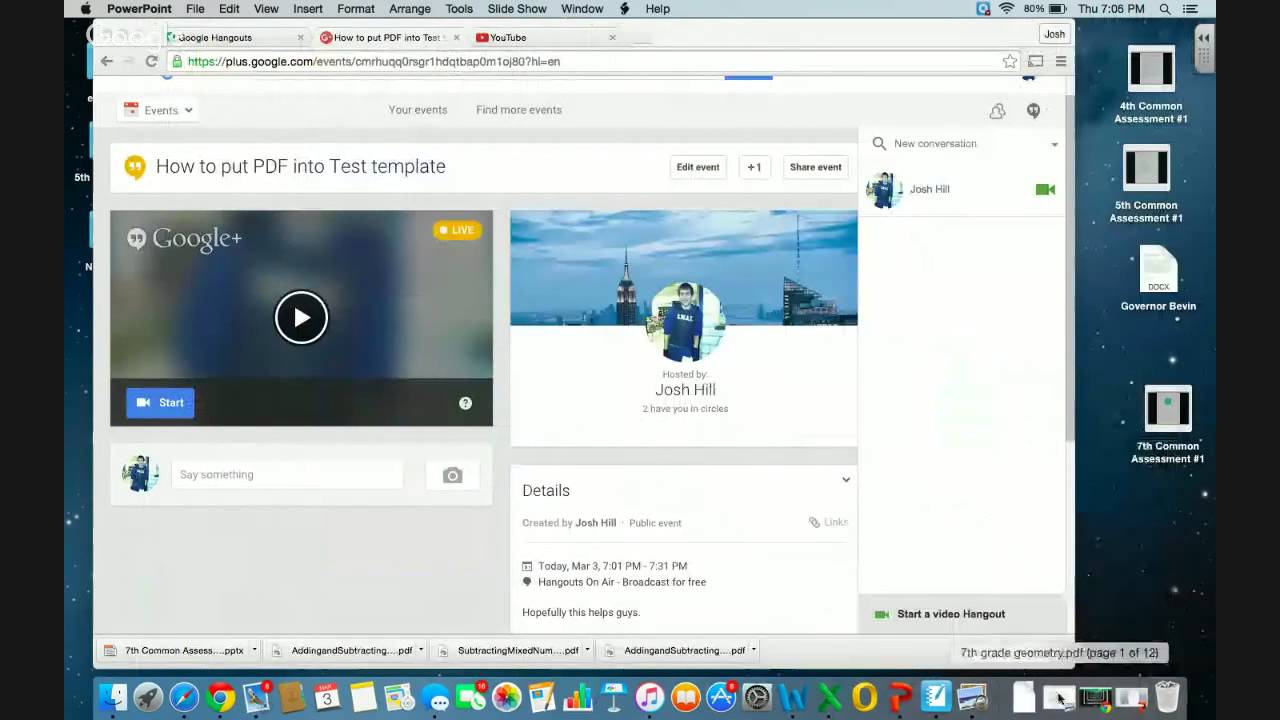This screenshot has width=1280, height=720.
Task: Open the Arrange menu
Action: (410, 9)
